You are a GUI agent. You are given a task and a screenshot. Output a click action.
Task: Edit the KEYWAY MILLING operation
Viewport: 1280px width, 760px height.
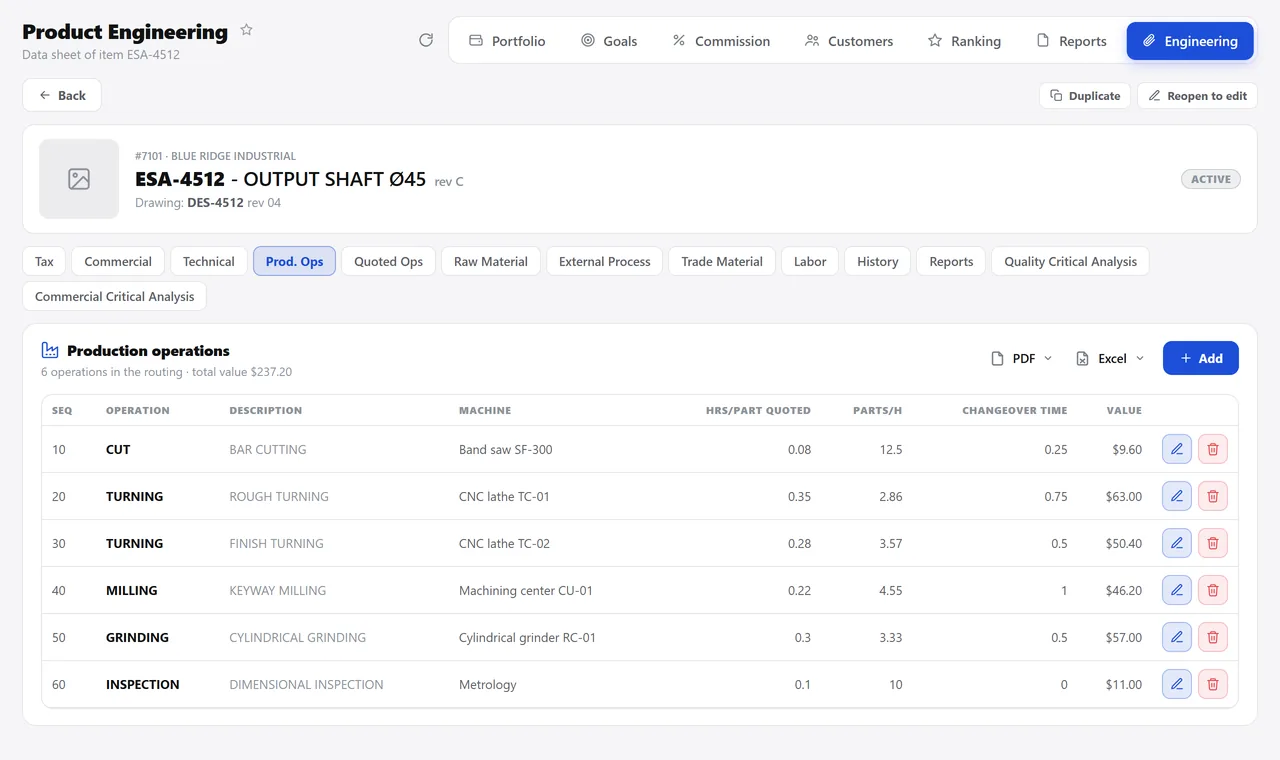pos(1177,590)
